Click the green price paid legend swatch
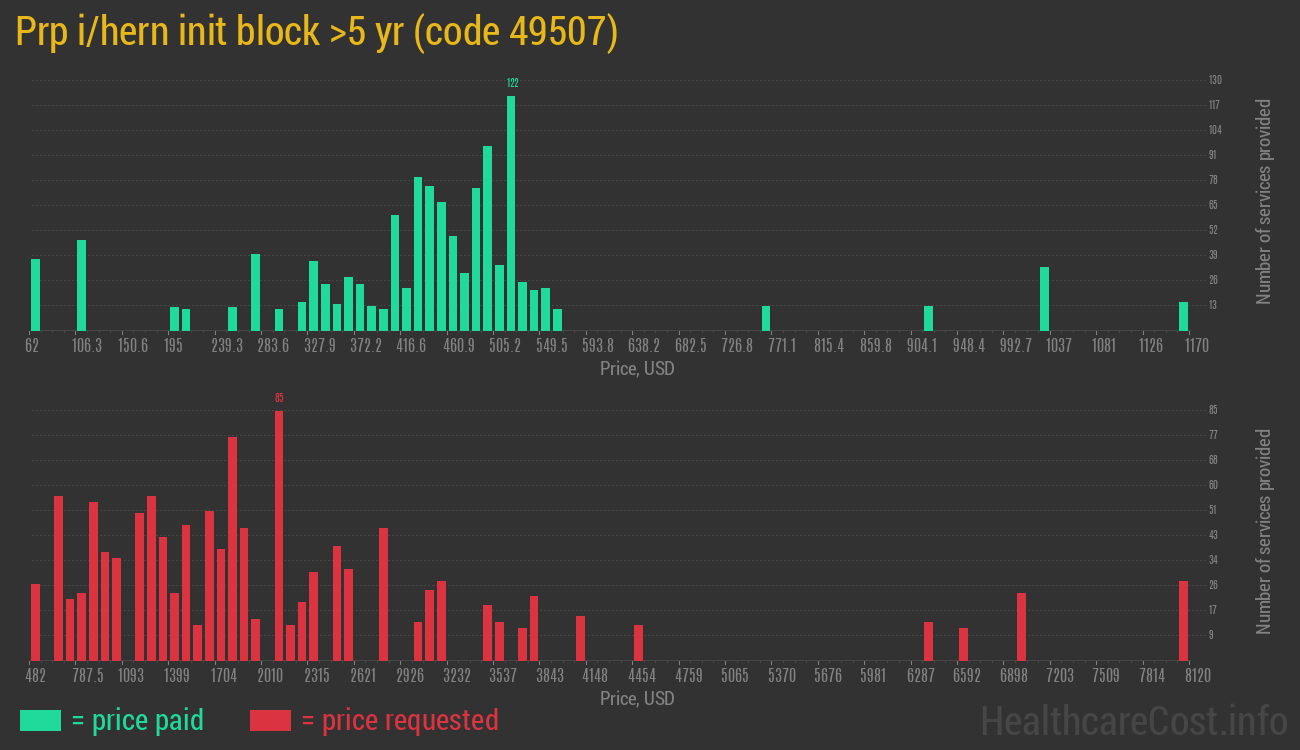The image size is (1300, 750). (40, 720)
